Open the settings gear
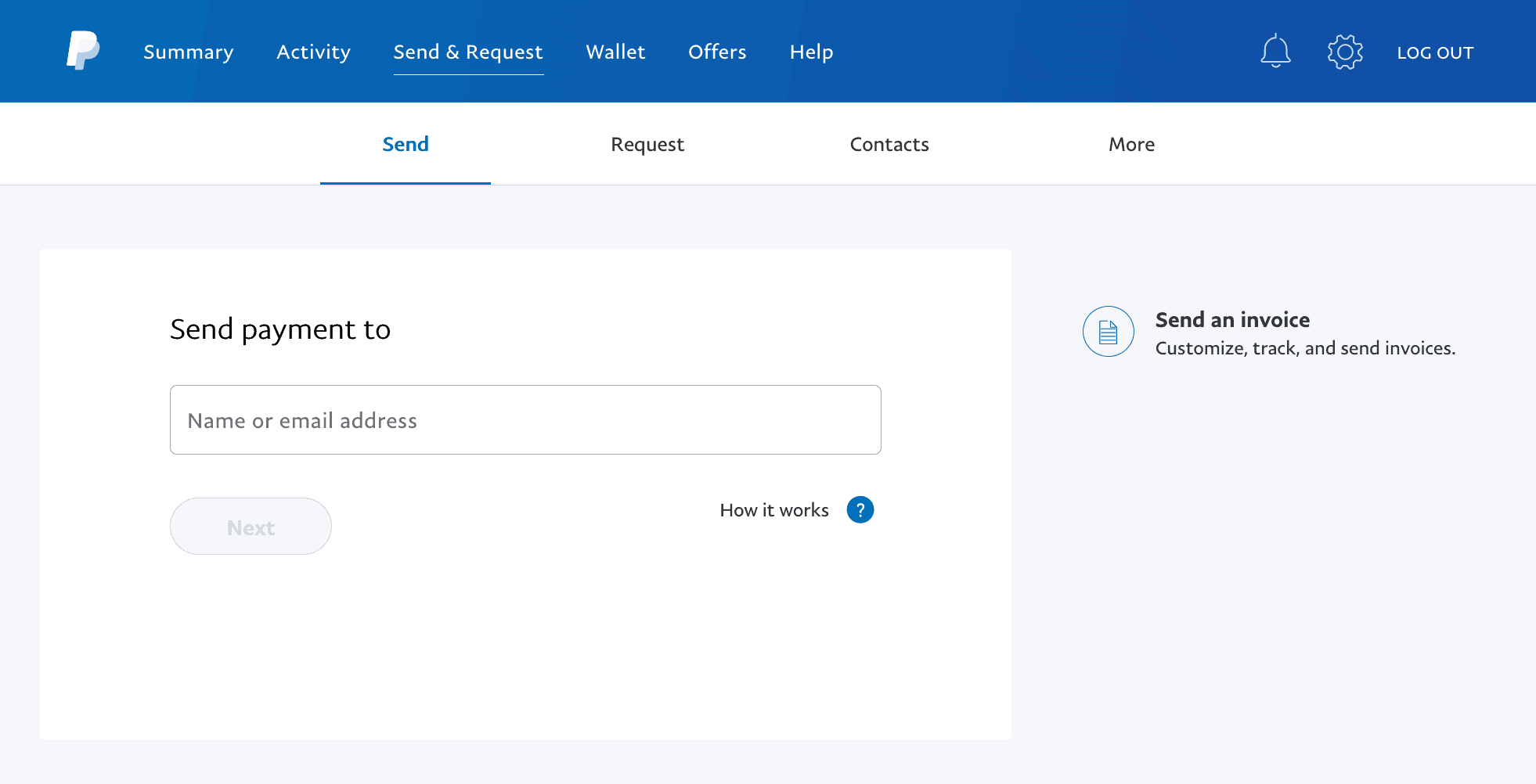1536x784 pixels. click(x=1345, y=50)
